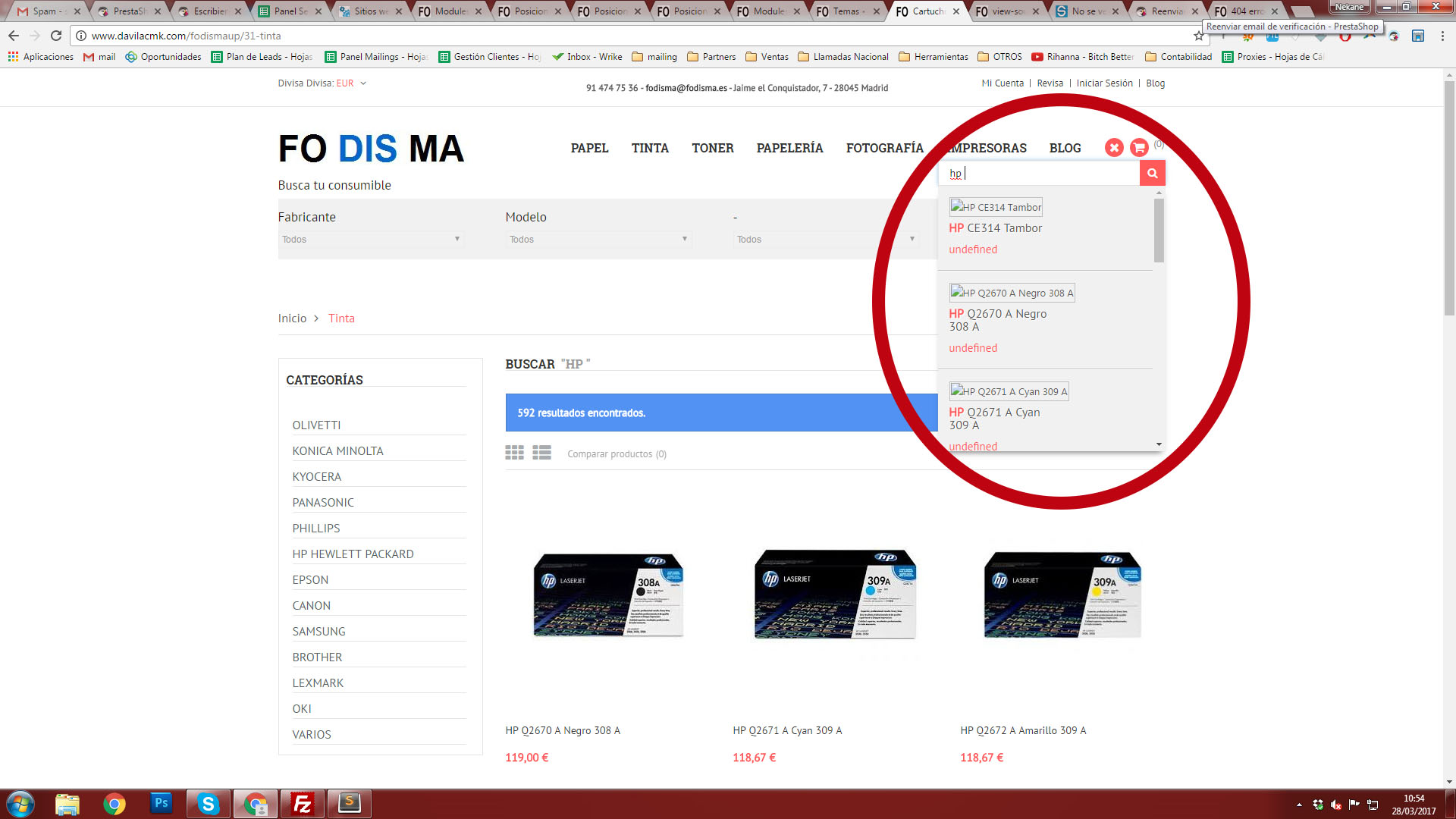The width and height of the screenshot is (1456, 819).
Task: Open the third Todos filter dropdown
Action: [826, 239]
